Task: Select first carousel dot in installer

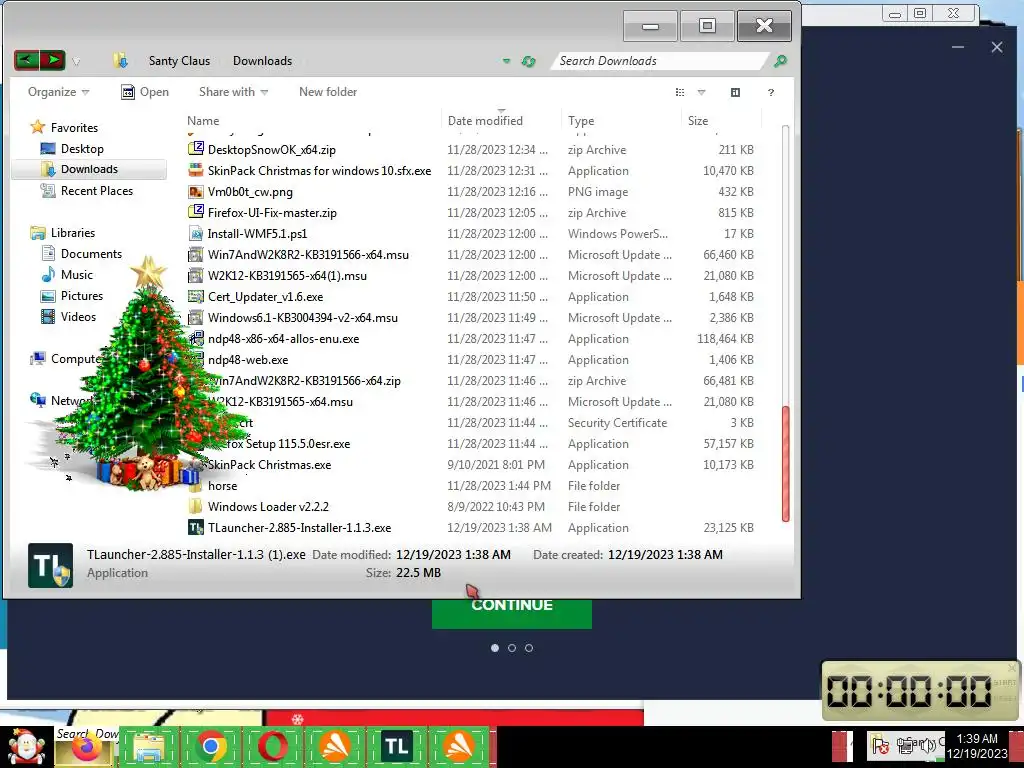Action: [x=495, y=648]
